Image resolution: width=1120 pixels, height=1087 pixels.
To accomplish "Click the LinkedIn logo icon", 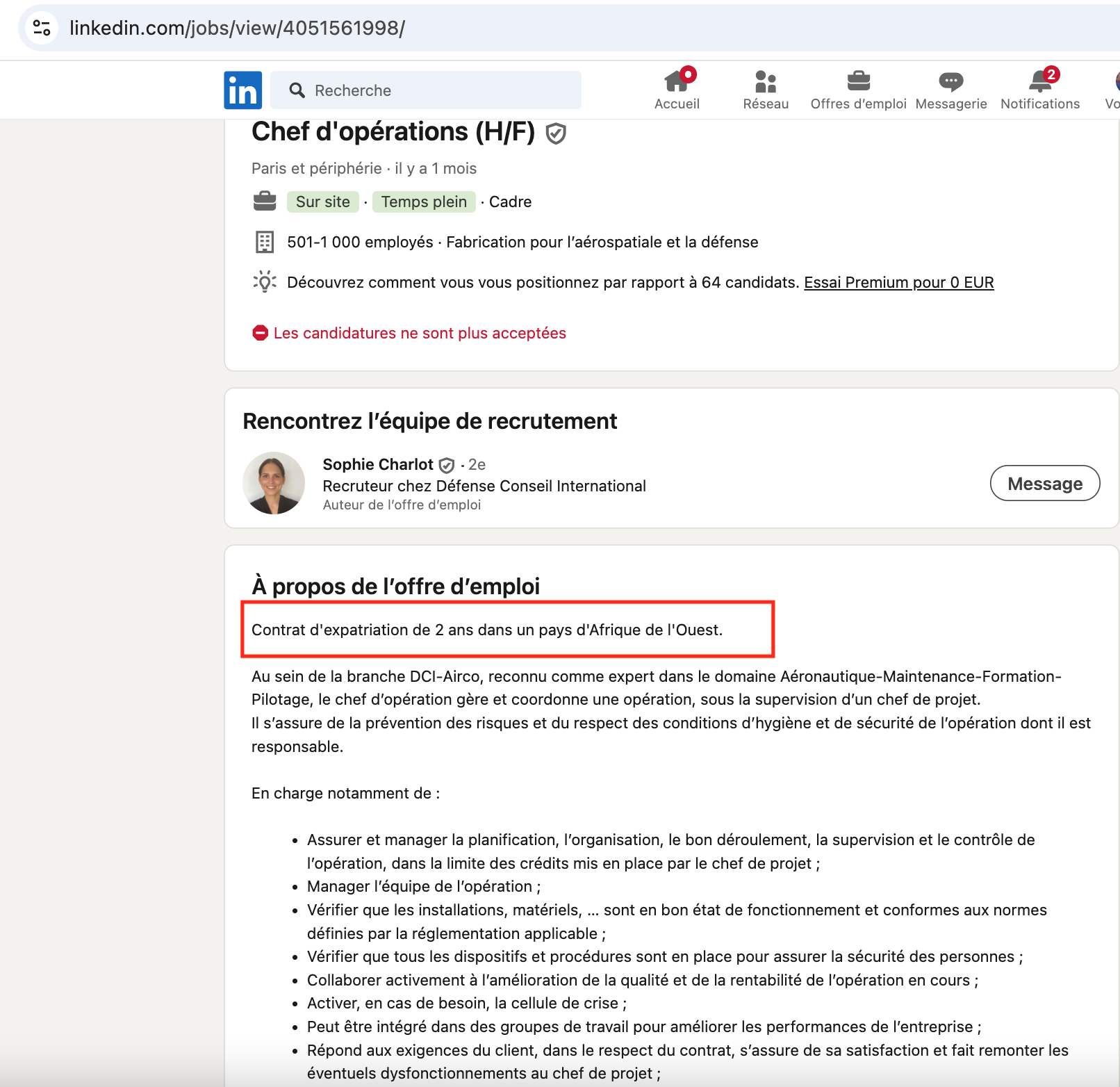I will [242, 90].
